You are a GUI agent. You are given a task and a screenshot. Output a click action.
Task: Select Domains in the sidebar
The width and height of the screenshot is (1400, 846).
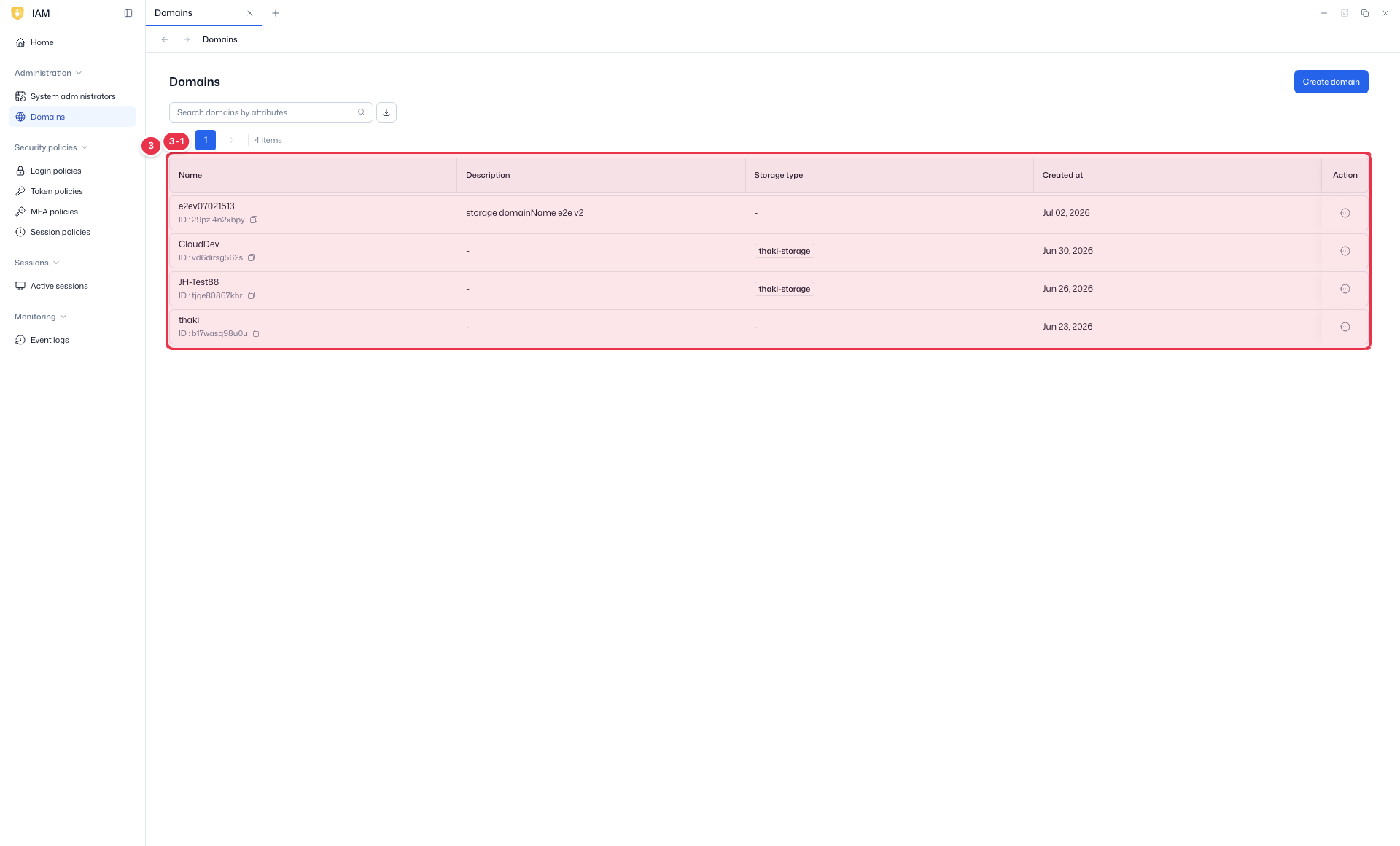tap(72, 117)
